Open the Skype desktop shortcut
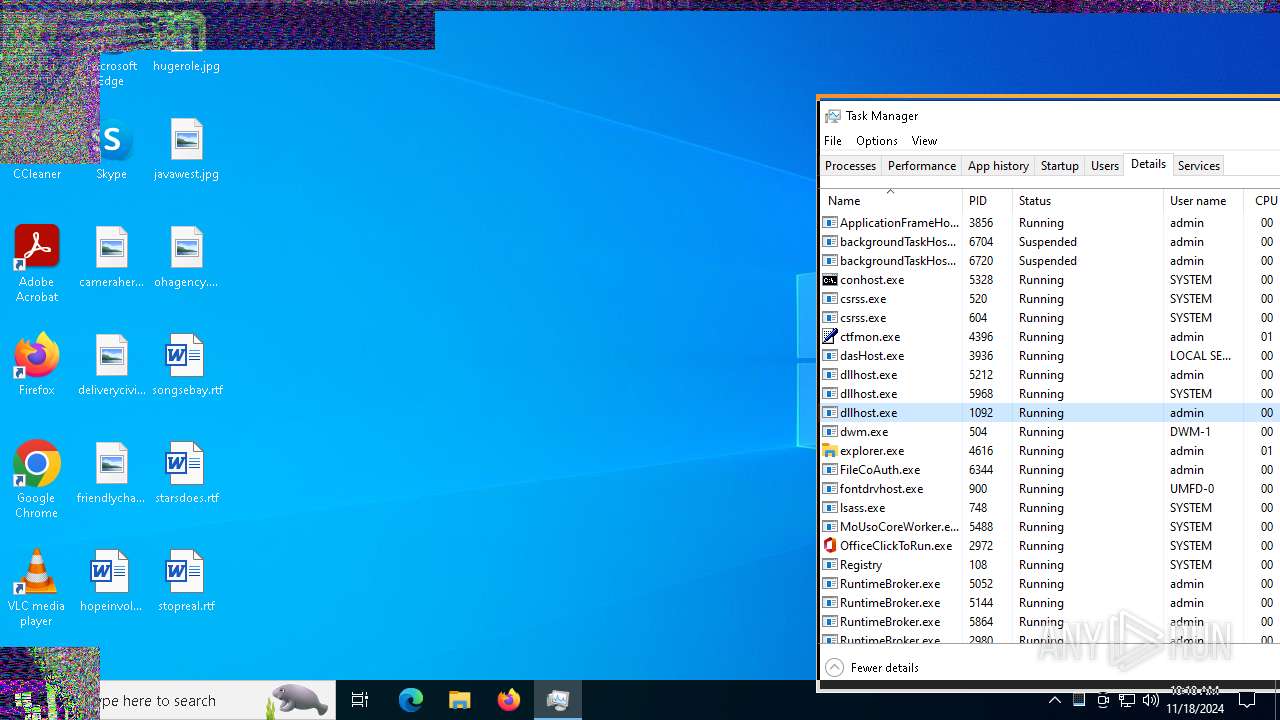The image size is (1280, 720). coord(111,150)
